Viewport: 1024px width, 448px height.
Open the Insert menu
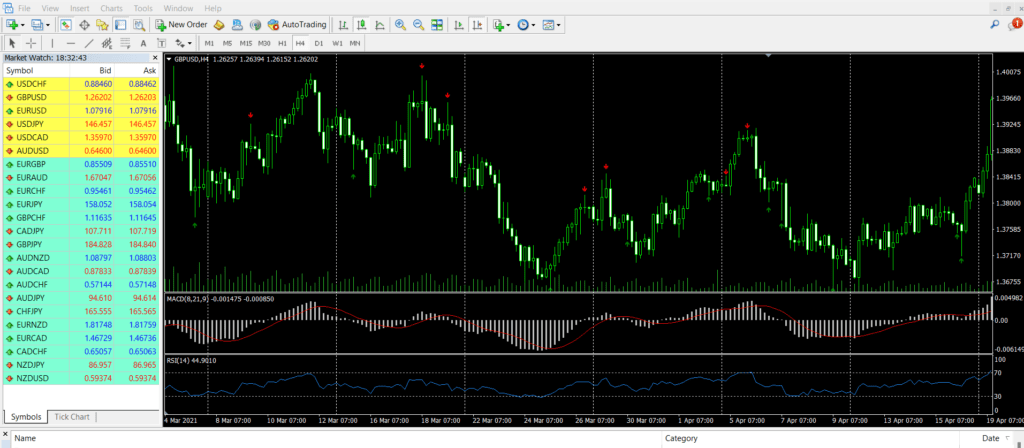pyautogui.click(x=80, y=8)
